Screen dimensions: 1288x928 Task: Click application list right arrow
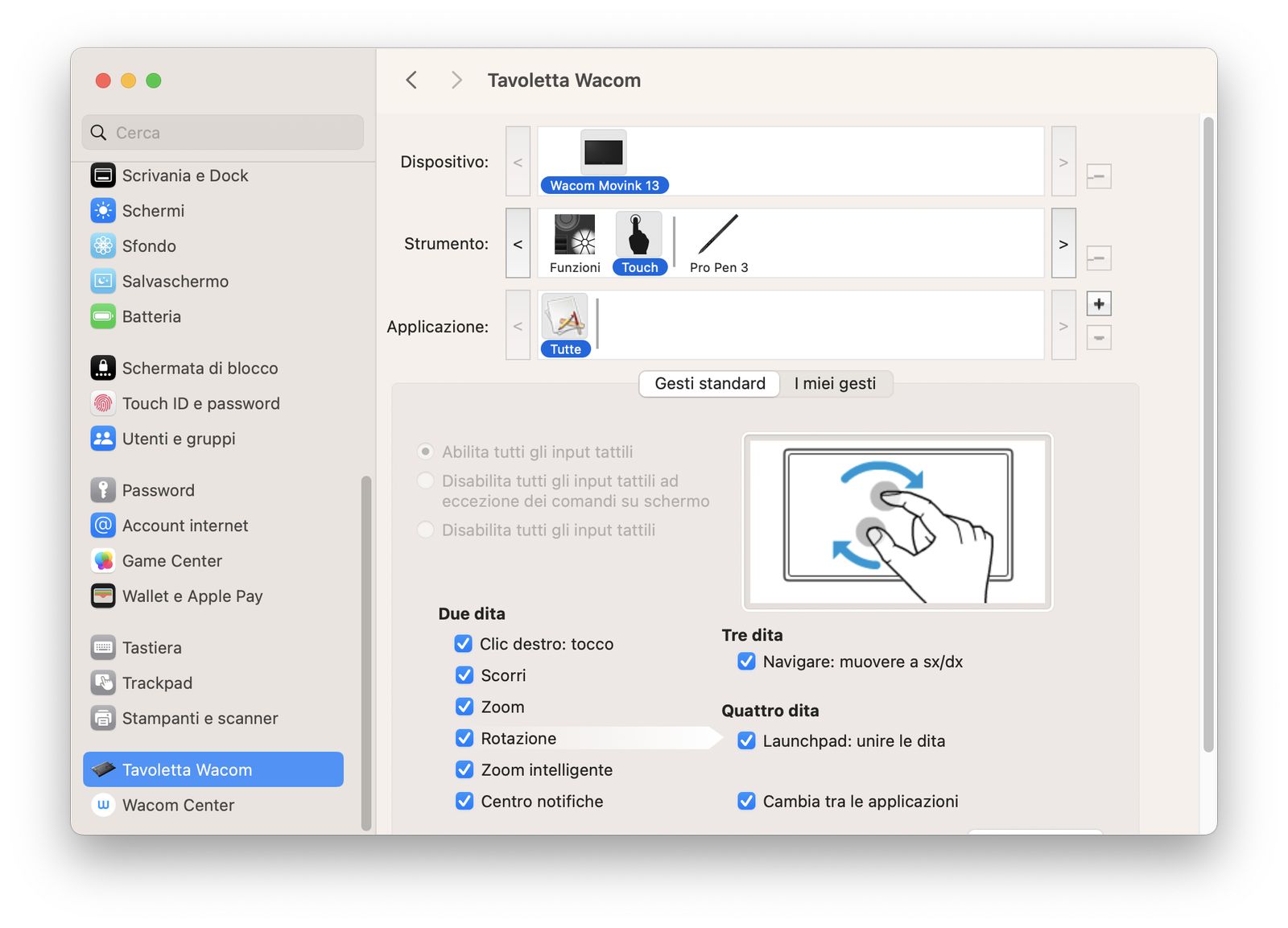(1063, 326)
